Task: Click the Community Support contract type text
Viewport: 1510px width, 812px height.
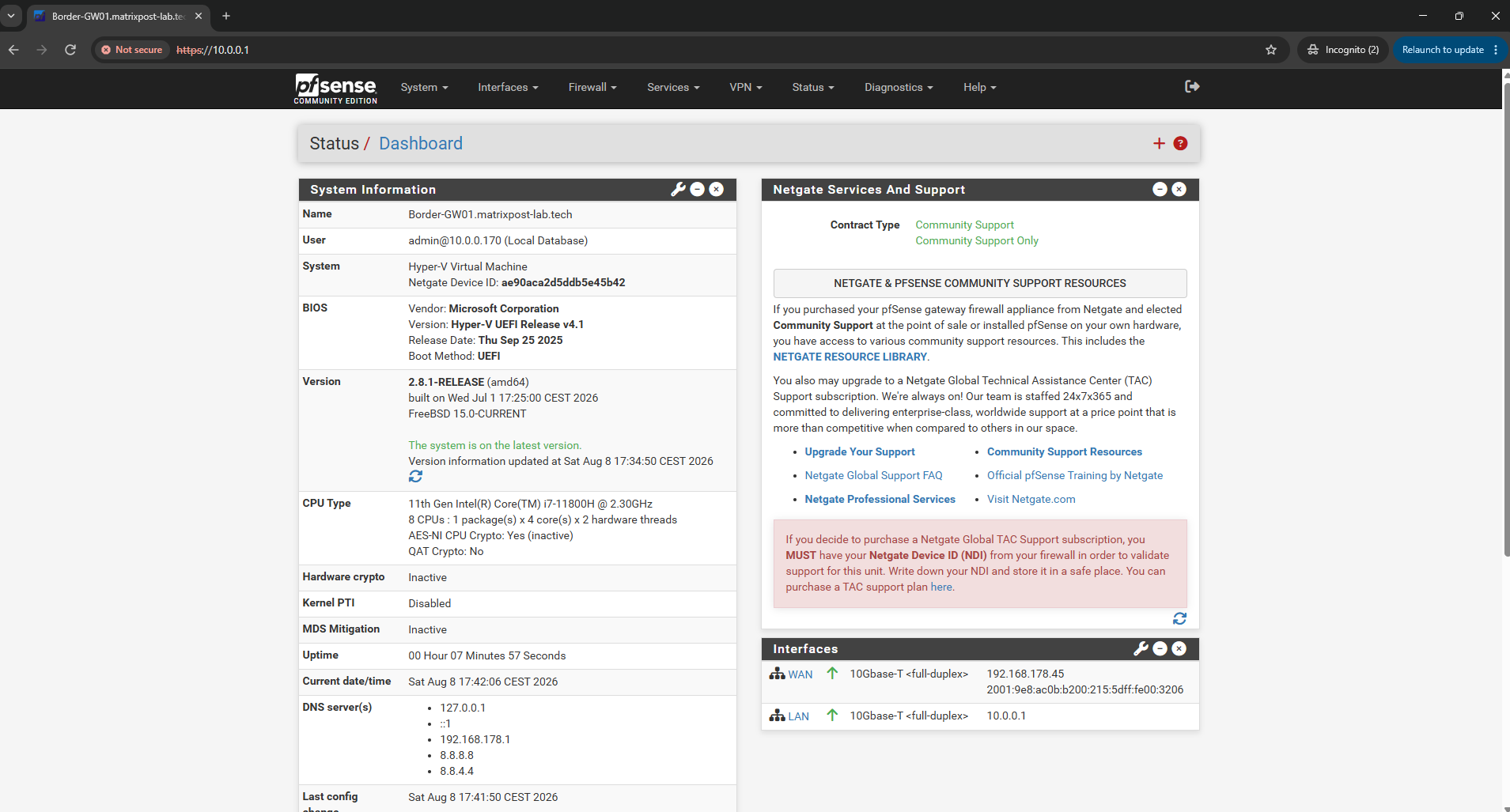Action: point(965,225)
